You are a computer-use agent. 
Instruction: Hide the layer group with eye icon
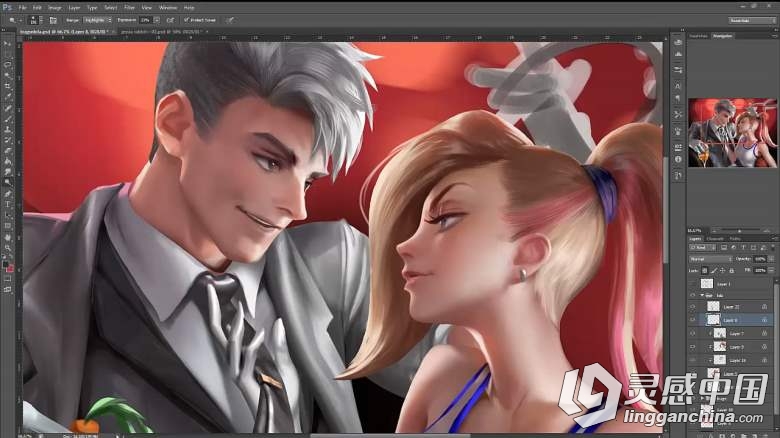[692, 295]
